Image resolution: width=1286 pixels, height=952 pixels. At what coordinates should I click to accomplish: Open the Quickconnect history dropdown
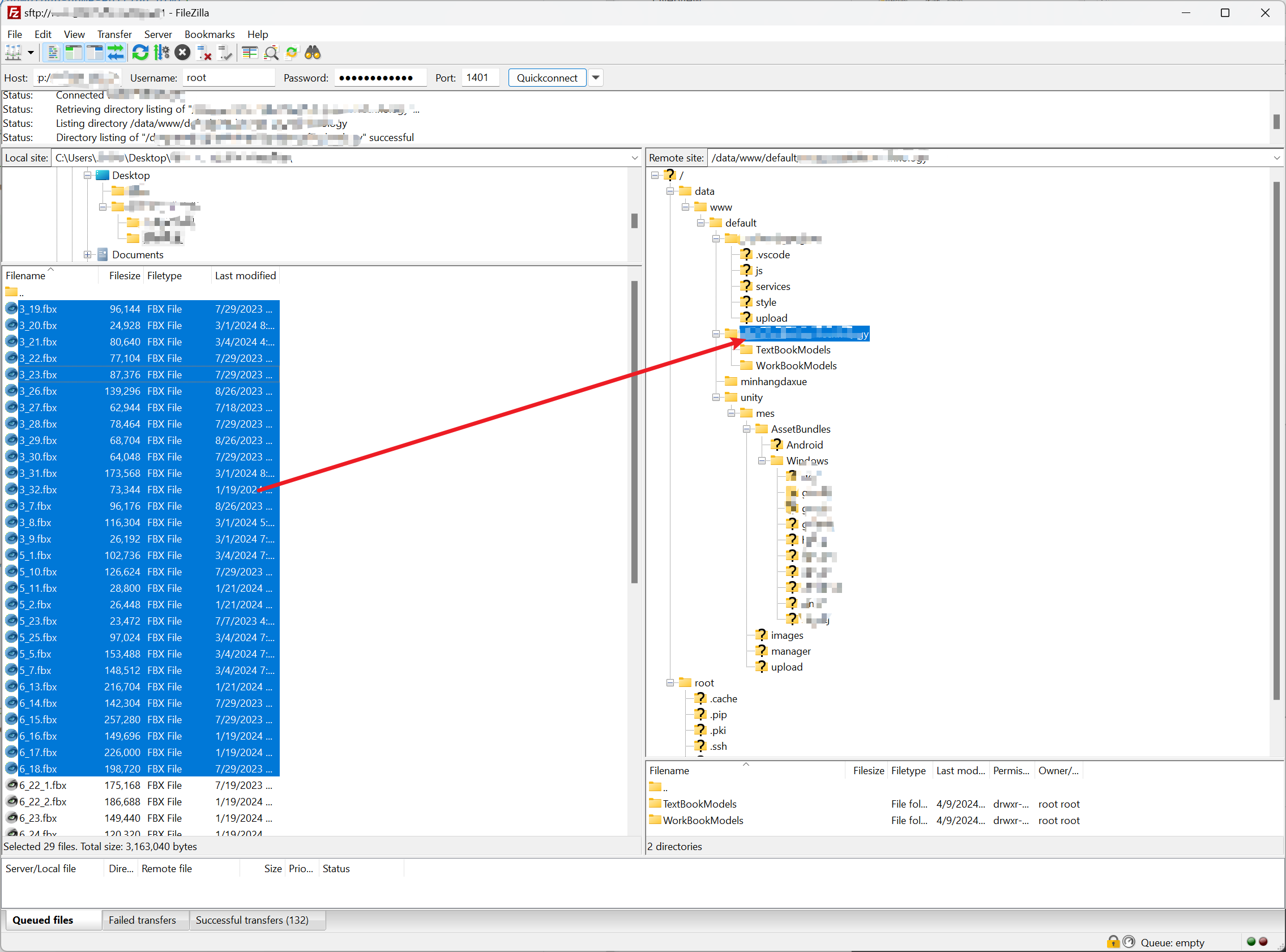tap(596, 78)
